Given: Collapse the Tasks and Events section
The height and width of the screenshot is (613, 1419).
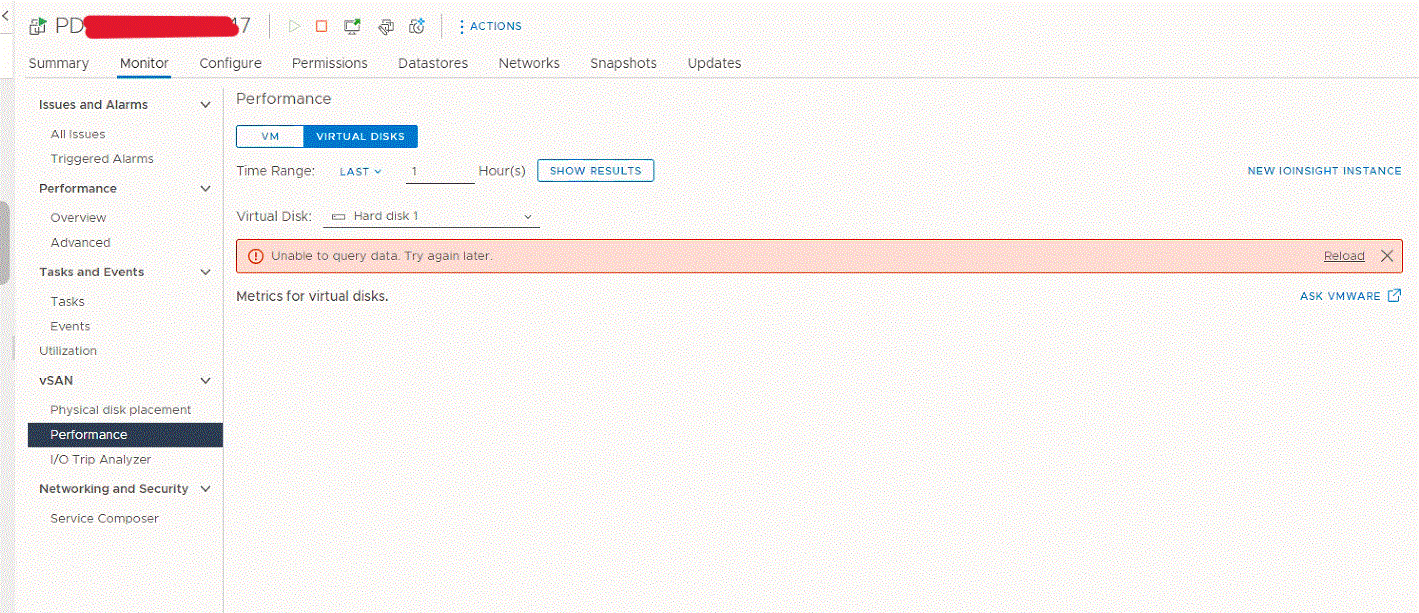Looking at the screenshot, I should [206, 272].
